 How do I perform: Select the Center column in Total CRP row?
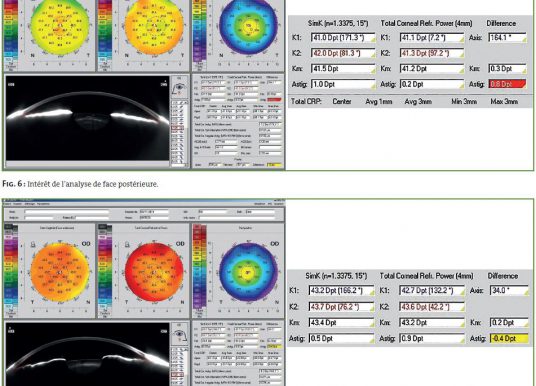click(x=341, y=102)
